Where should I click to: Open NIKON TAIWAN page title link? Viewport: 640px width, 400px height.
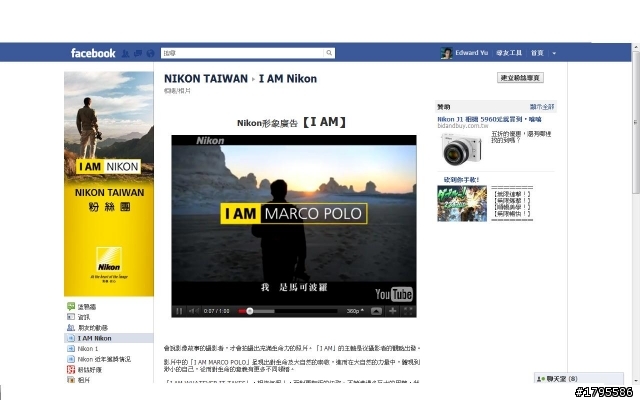(x=206, y=78)
